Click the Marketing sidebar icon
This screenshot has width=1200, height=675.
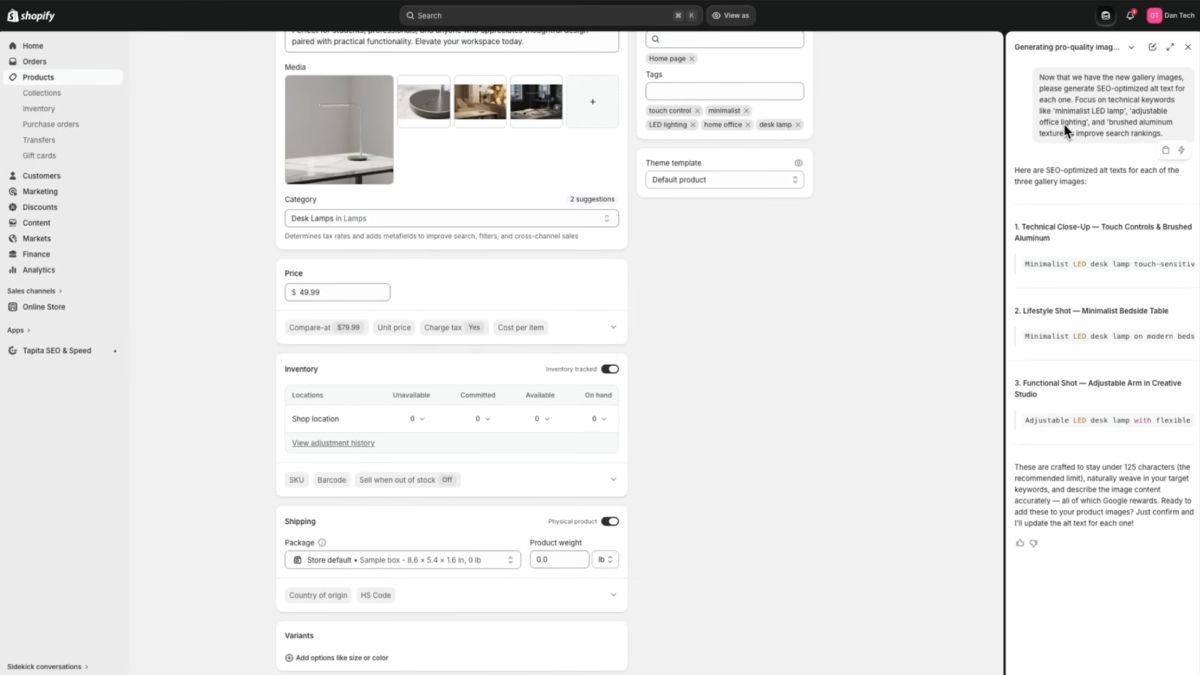click(x=13, y=191)
